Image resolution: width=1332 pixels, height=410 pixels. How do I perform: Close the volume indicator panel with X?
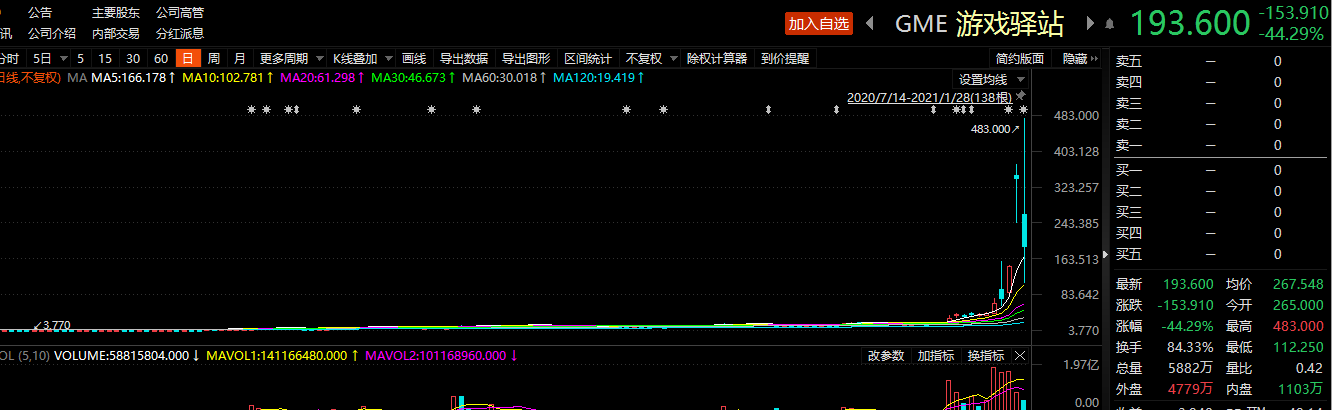pos(1020,356)
